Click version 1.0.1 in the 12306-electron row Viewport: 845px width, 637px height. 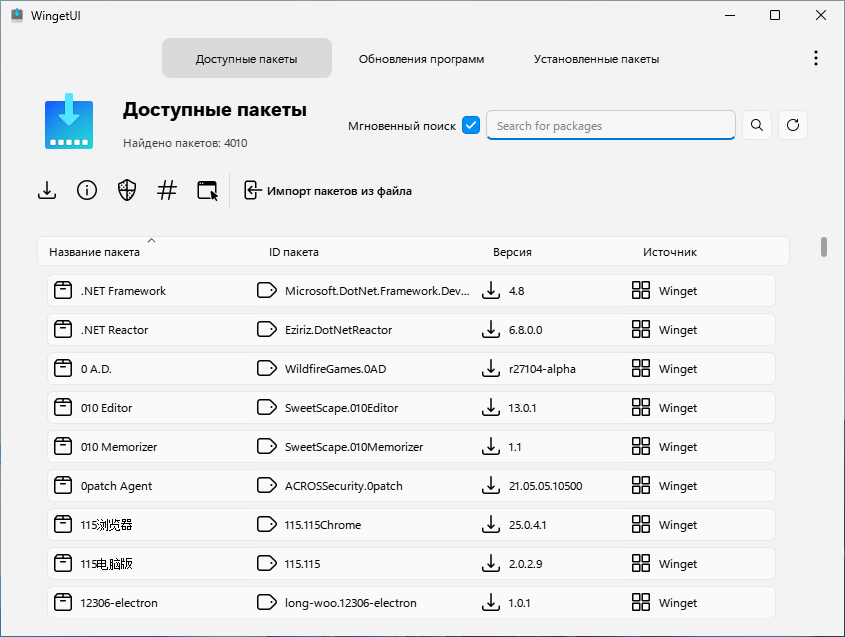click(x=520, y=603)
